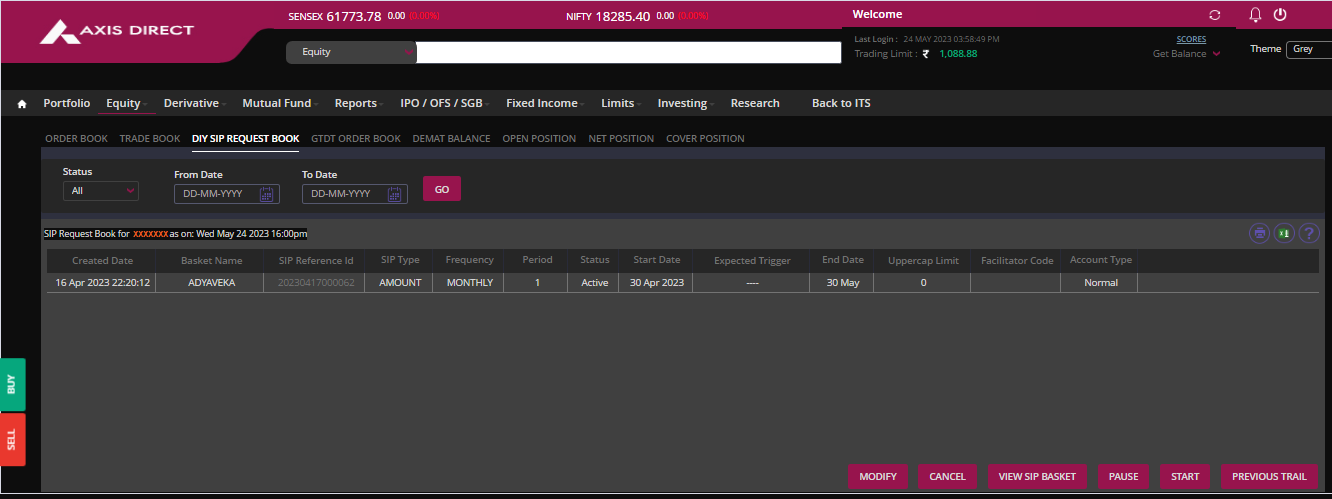
Task: Open the To Date calendar picker
Action: tap(394, 194)
